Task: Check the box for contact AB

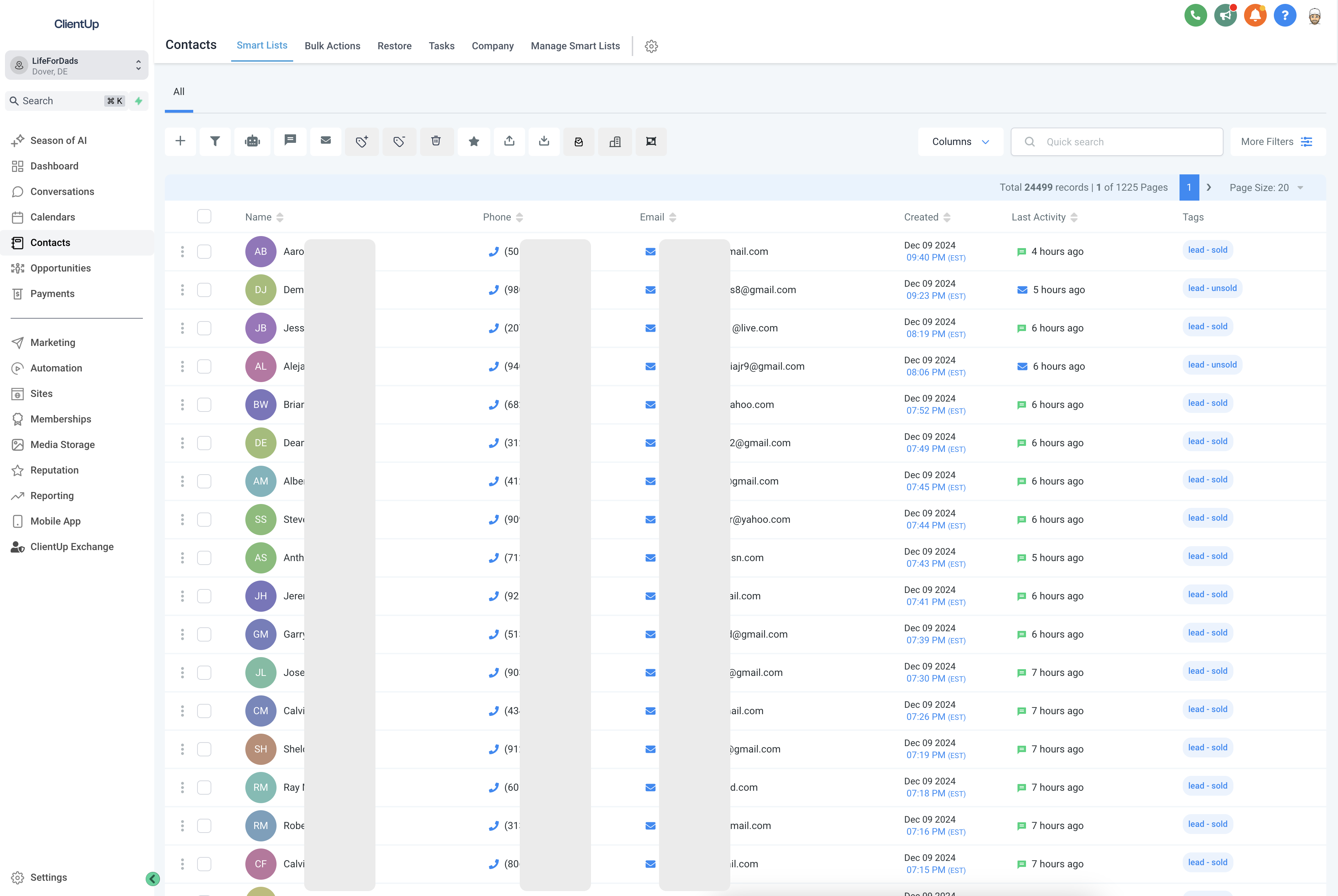Action: click(x=204, y=251)
